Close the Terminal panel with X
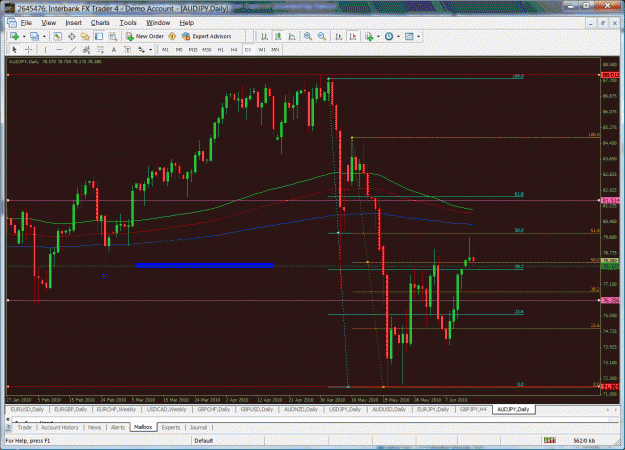Image resolution: width=625 pixels, height=450 pixels. [x=8, y=420]
